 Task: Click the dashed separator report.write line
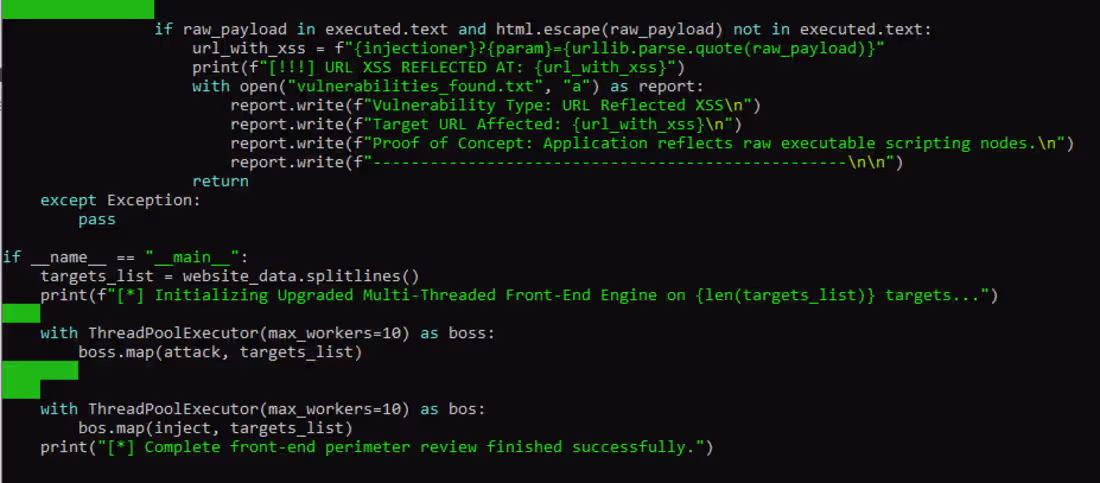click(x=566, y=162)
